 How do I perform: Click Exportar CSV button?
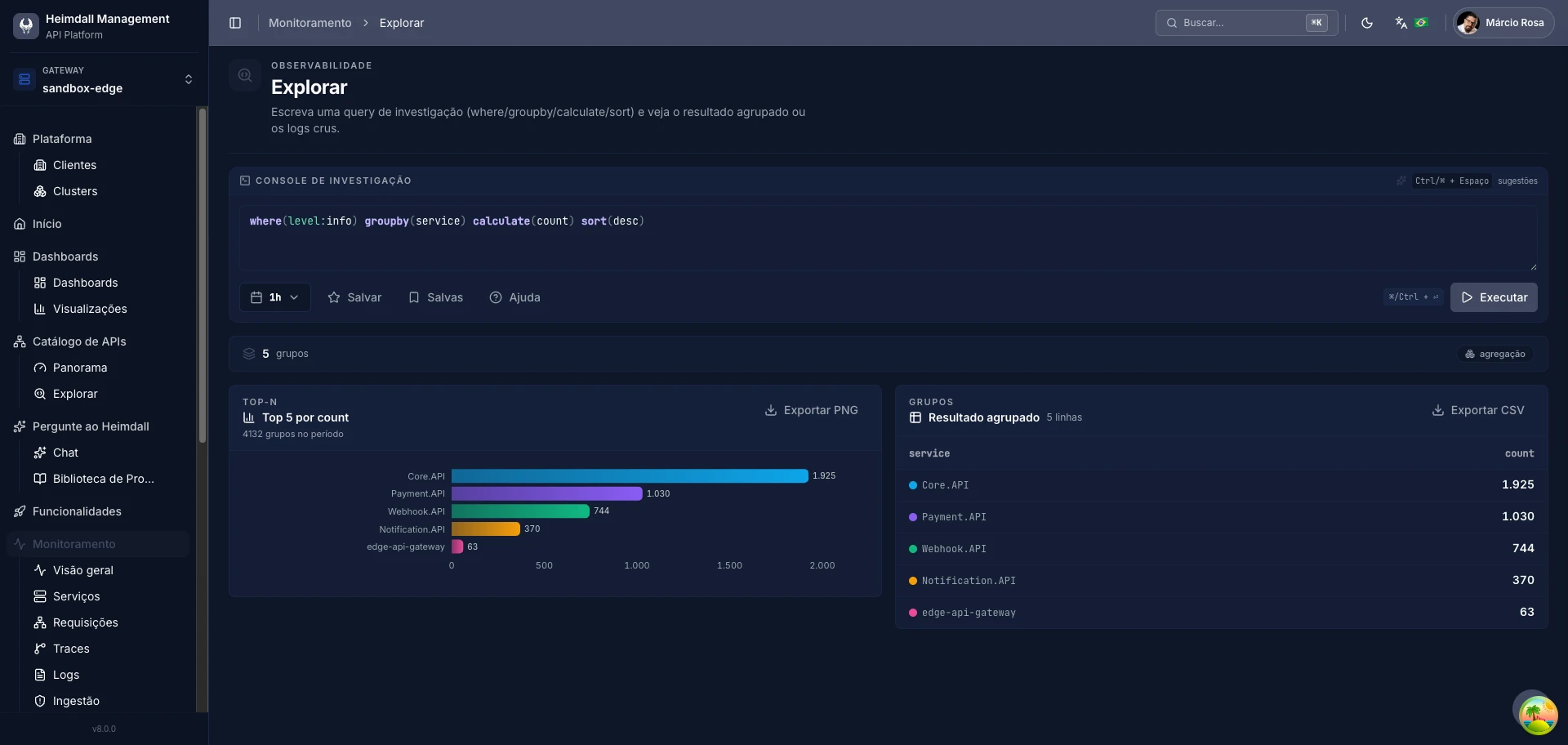(x=1477, y=410)
